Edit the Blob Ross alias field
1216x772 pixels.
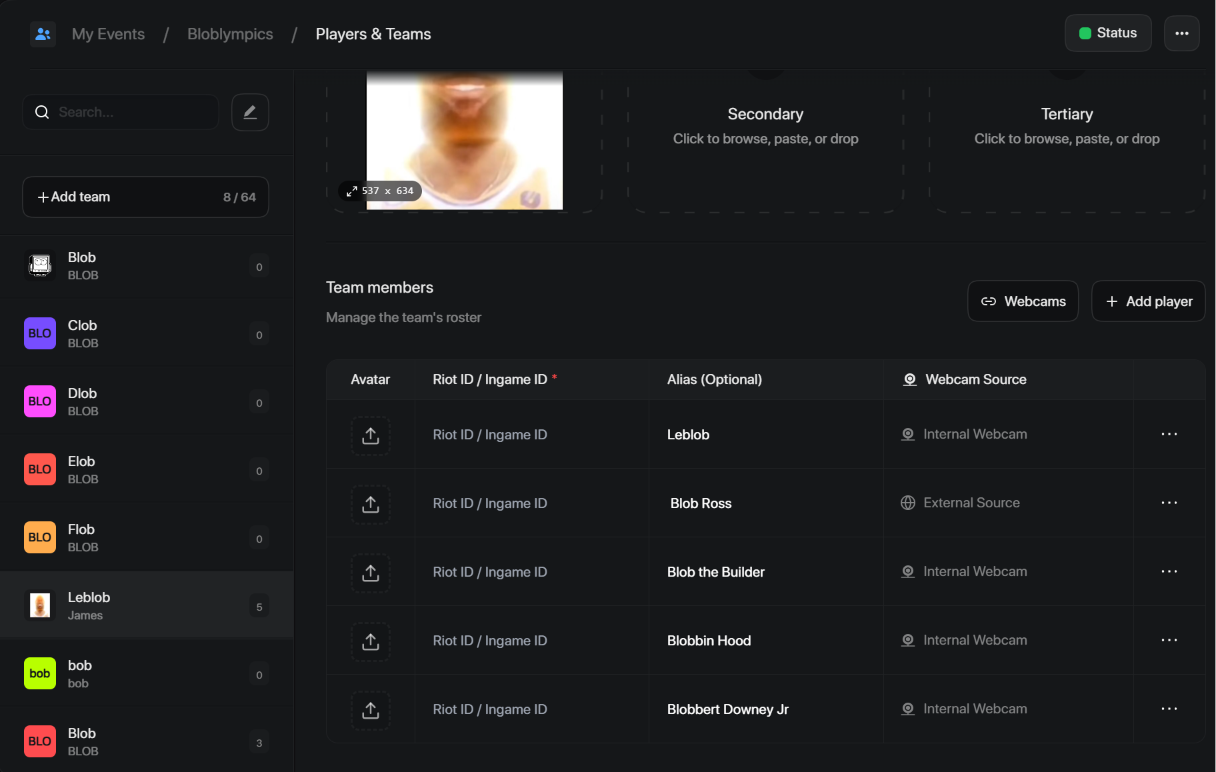(x=766, y=504)
